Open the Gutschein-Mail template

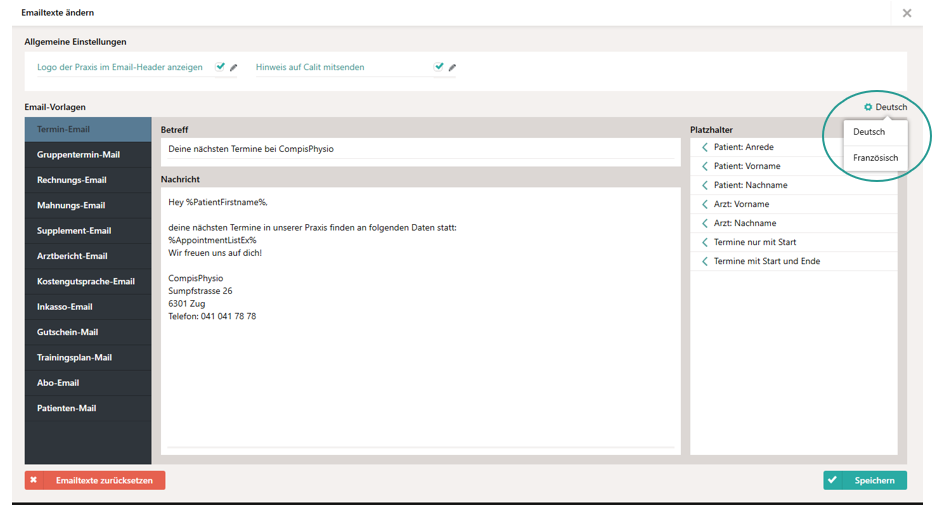click(x=88, y=332)
